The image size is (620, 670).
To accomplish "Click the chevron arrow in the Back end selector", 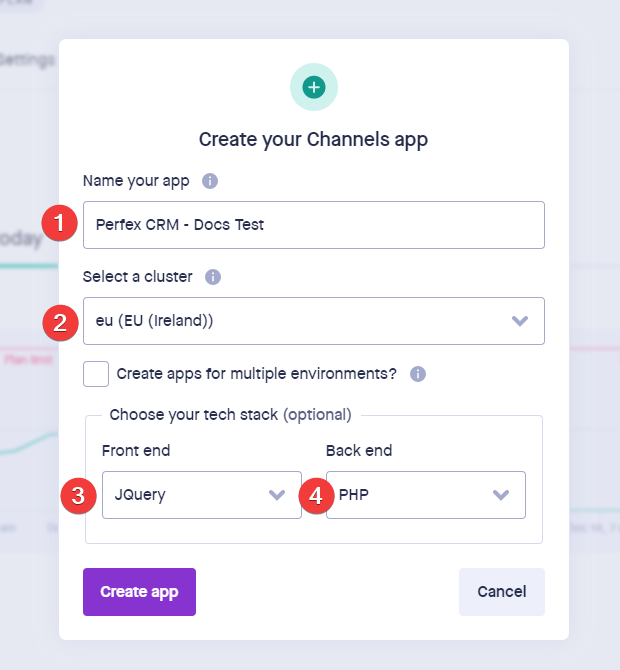I will pyautogui.click(x=501, y=495).
